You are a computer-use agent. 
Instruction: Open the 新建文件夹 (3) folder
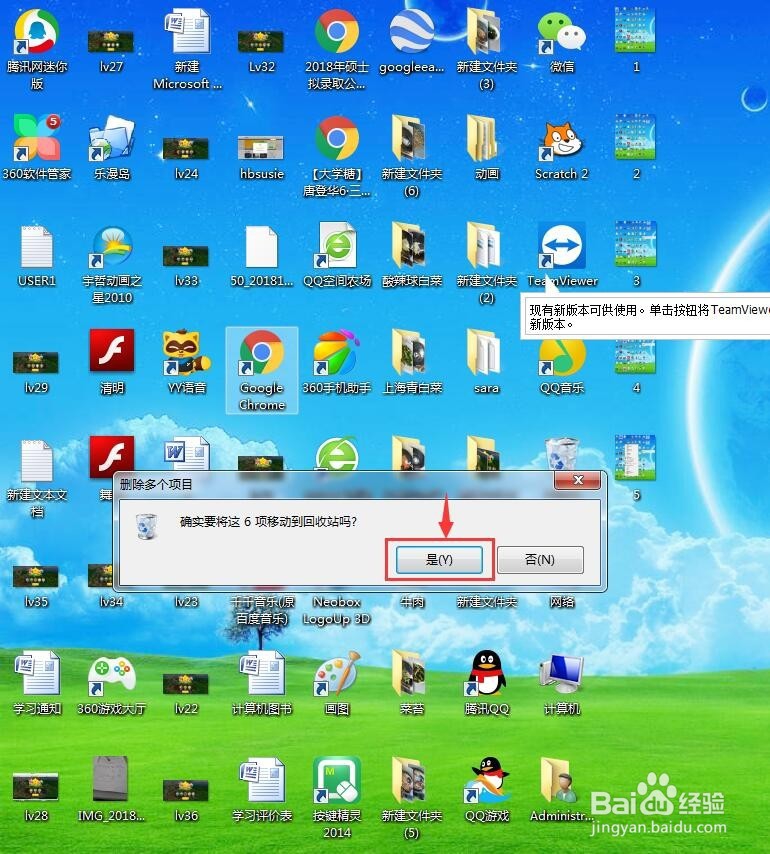(486, 32)
